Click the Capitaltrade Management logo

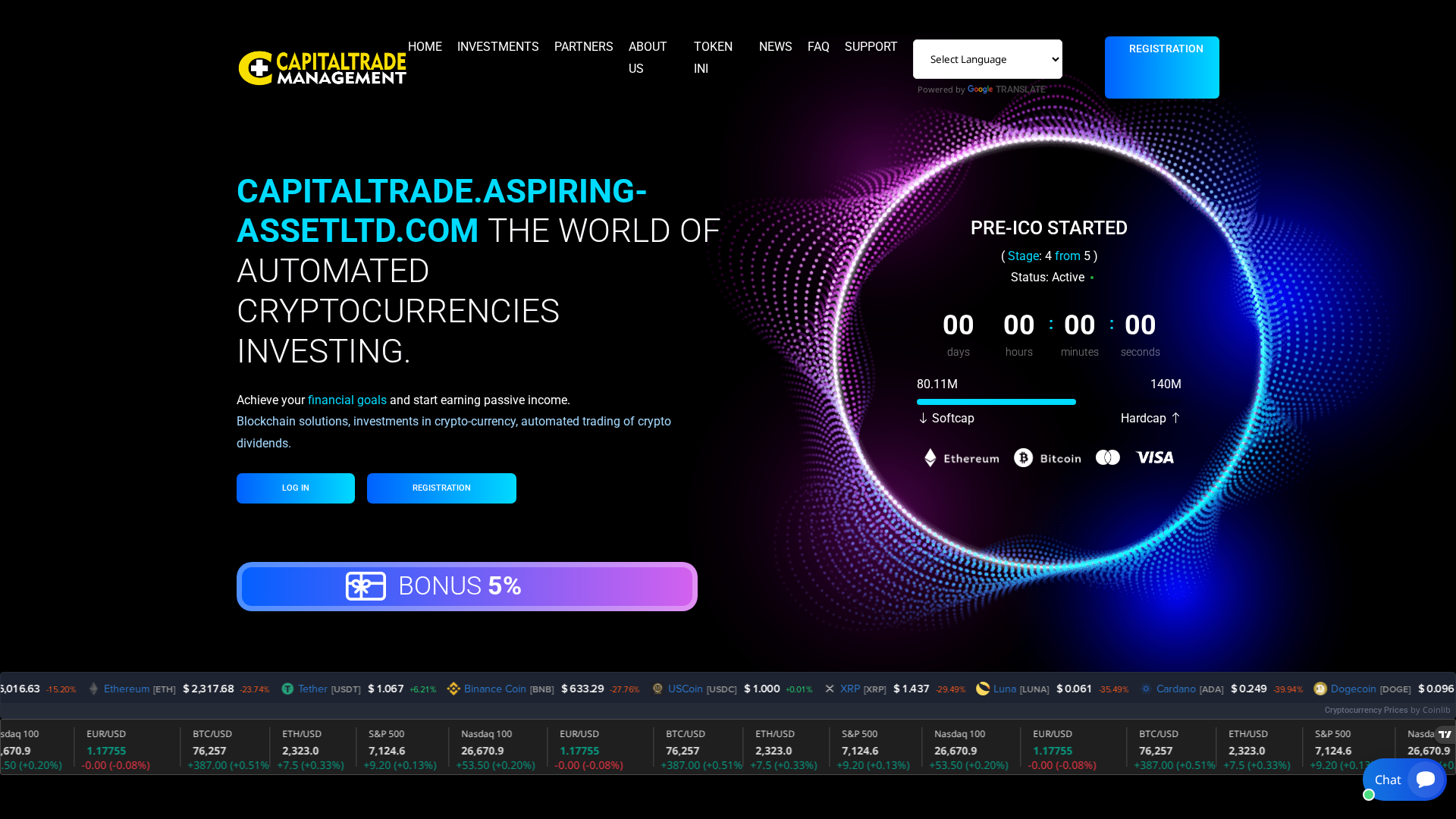tap(322, 68)
